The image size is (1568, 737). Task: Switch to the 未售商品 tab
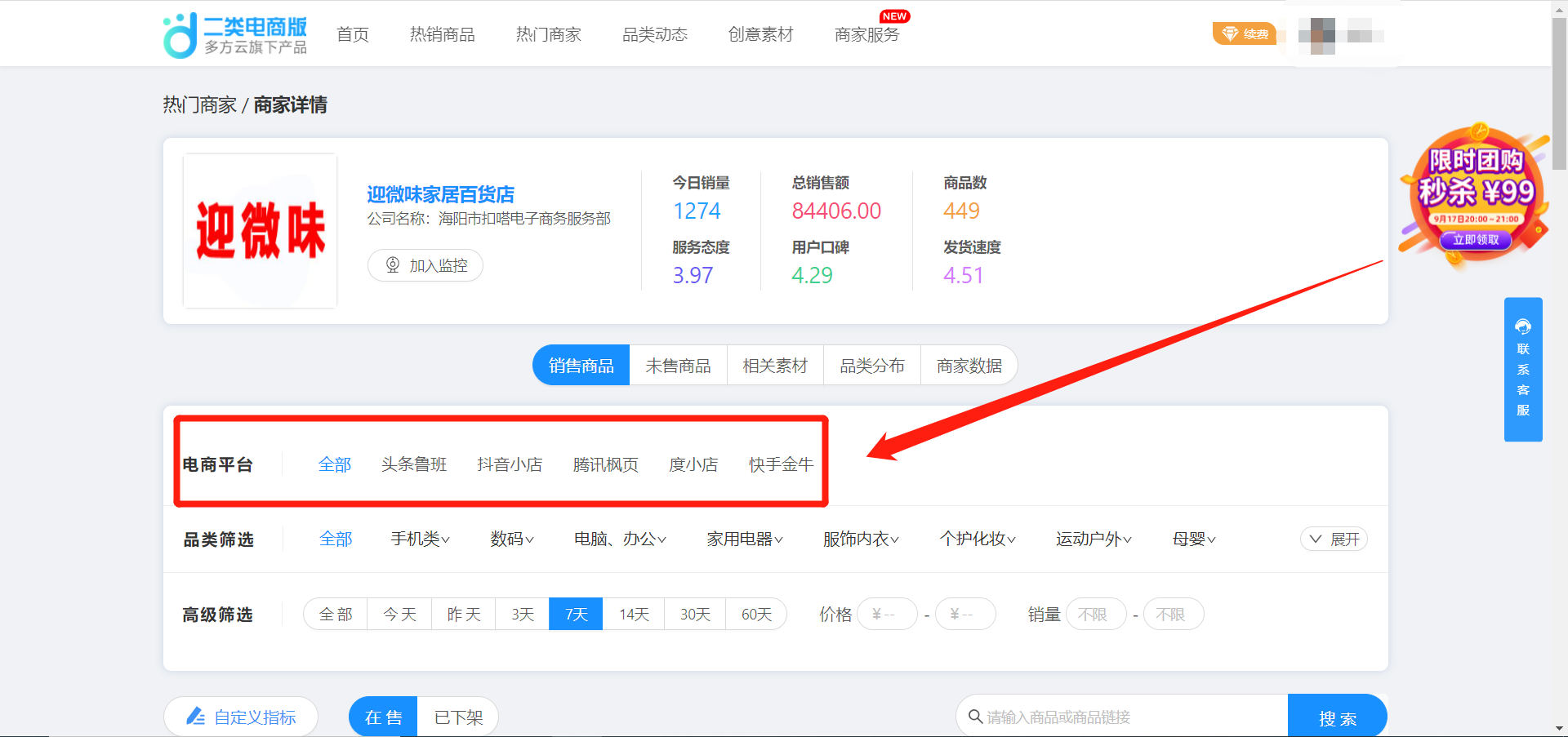(x=678, y=366)
